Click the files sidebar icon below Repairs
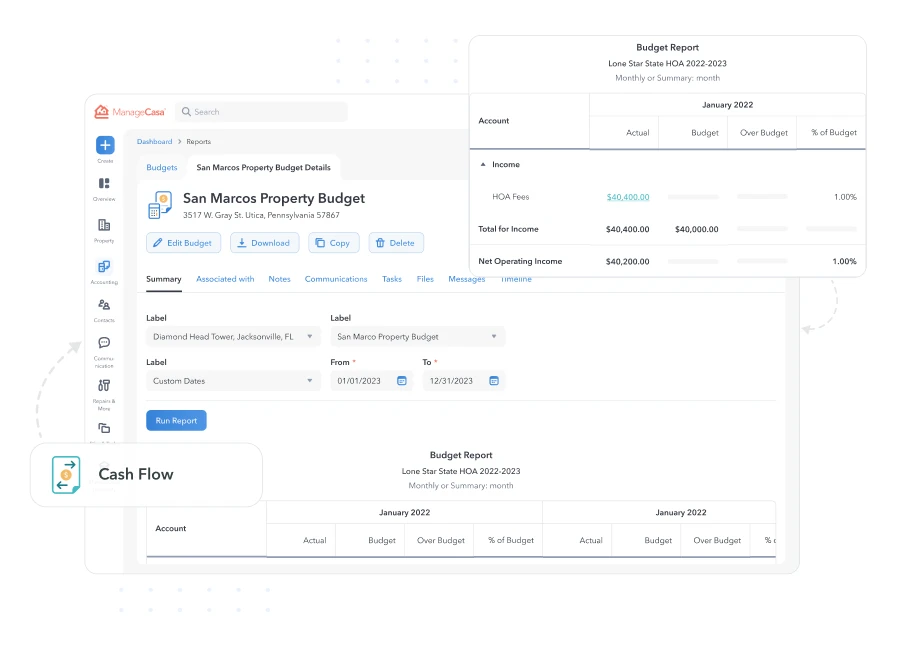900x648 pixels. point(104,428)
